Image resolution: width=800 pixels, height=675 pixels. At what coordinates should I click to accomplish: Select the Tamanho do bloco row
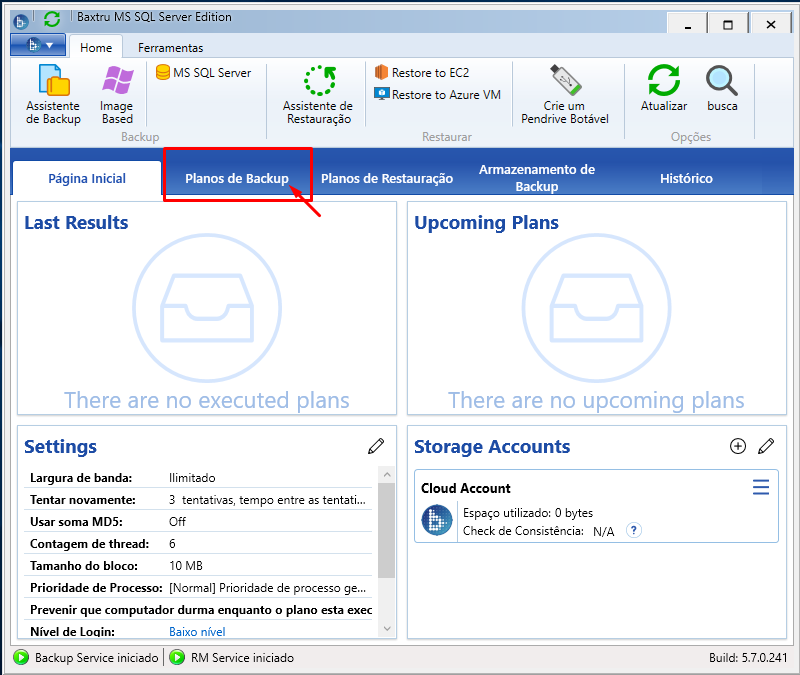tap(198, 565)
